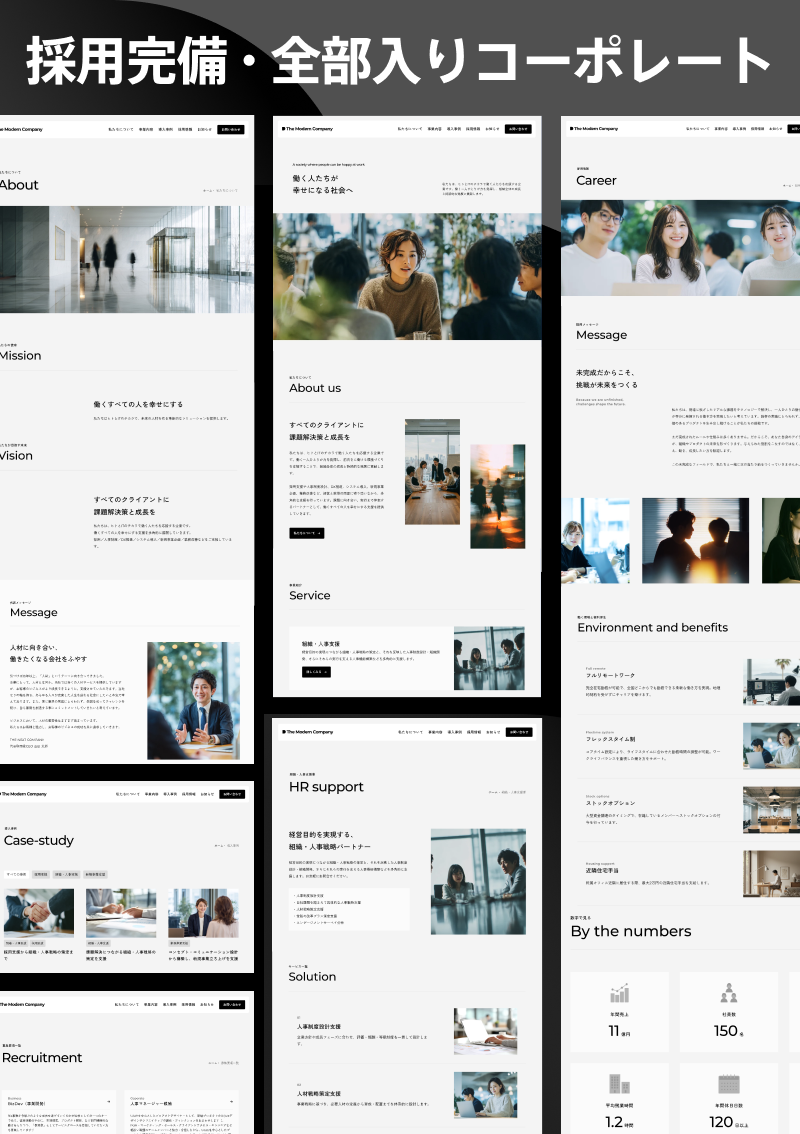This screenshot has height=1134, width=800.
Task: Select first white filter tab on Case-study page
Action: (x=16, y=874)
